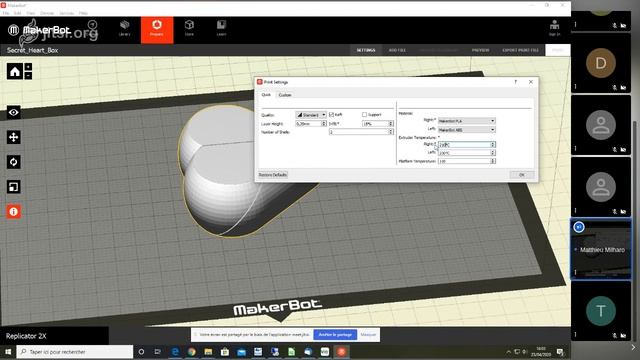
Task: Click the blue stop sharing button
Action: [335, 335]
